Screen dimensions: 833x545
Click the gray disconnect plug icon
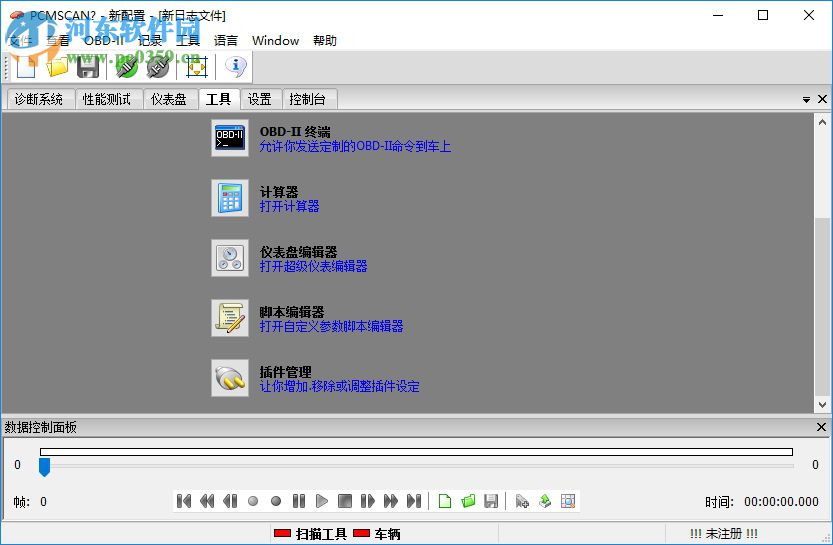pyautogui.click(x=158, y=67)
